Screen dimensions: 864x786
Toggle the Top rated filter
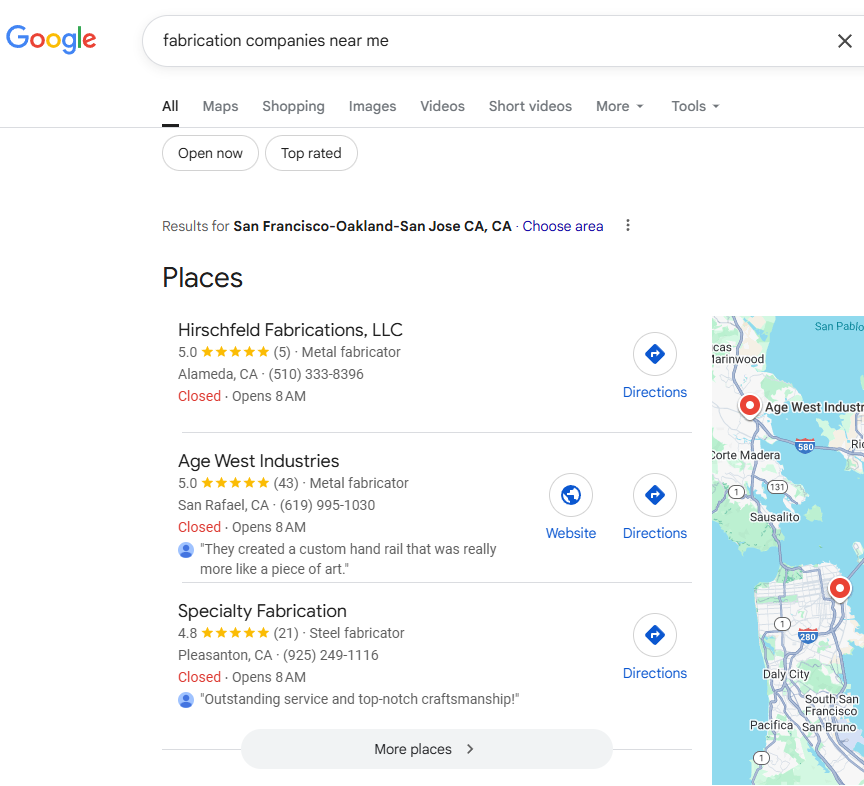pyautogui.click(x=311, y=153)
